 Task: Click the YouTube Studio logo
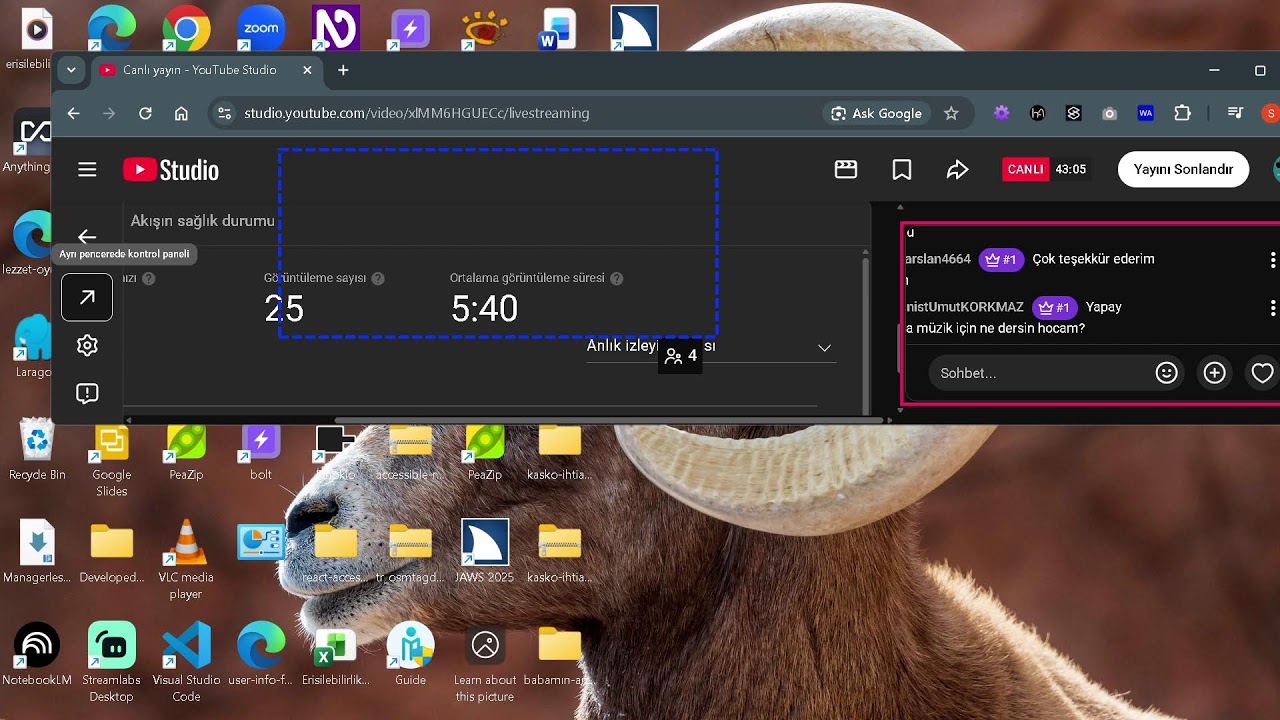pyautogui.click(x=171, y=170)
